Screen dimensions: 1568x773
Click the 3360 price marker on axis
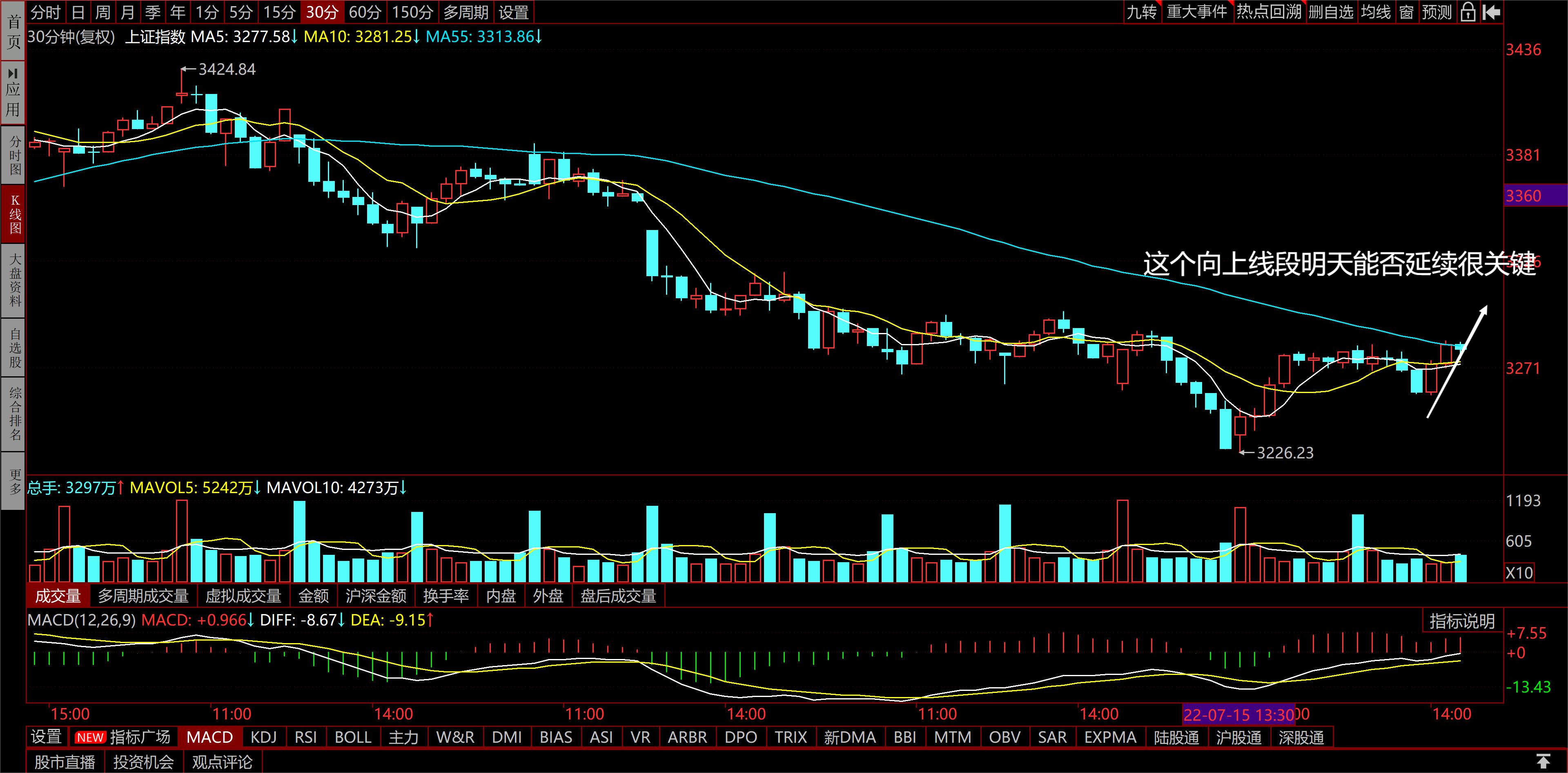click(x=1535, y=196)
